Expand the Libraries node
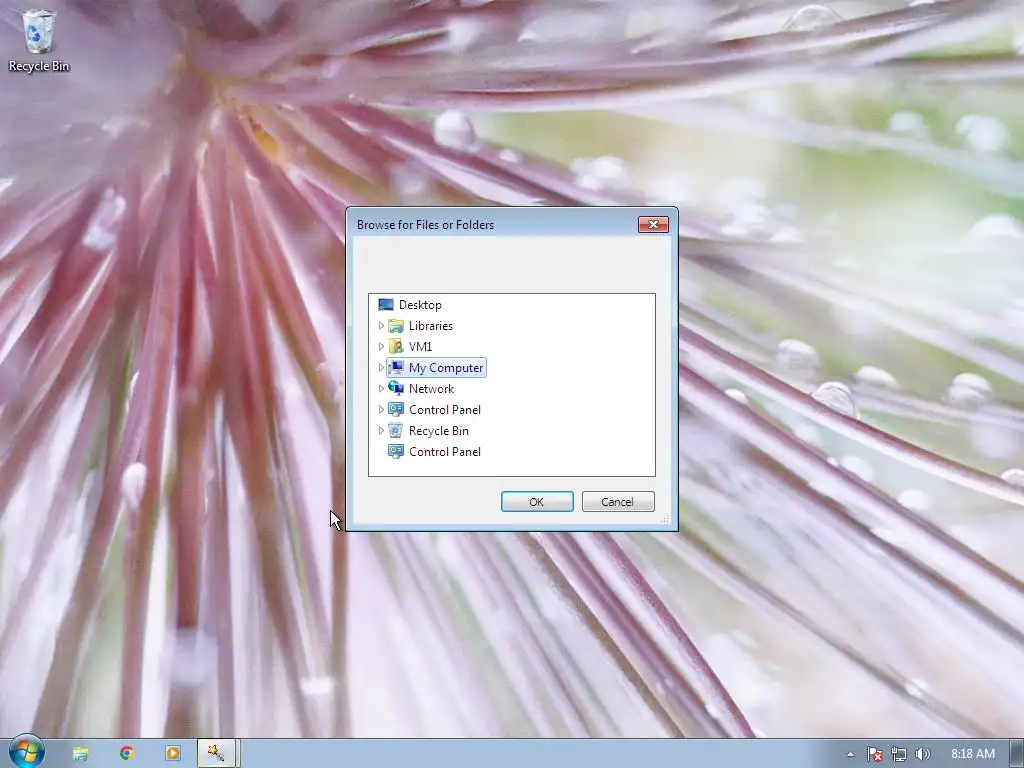The height and width of the screenshot is (768, 1024). point(381,326)
